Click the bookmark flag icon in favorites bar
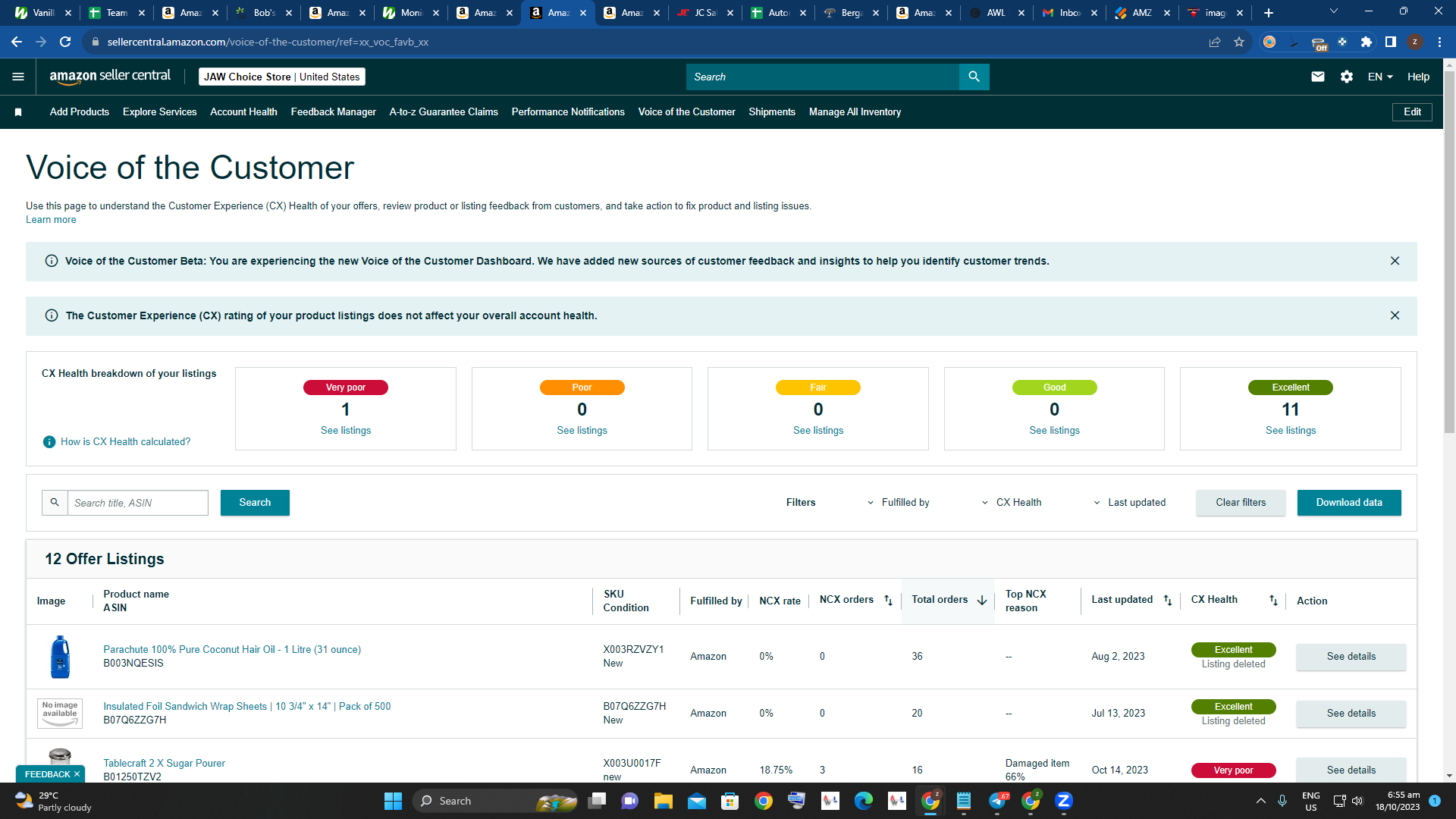 coord(18,112)
